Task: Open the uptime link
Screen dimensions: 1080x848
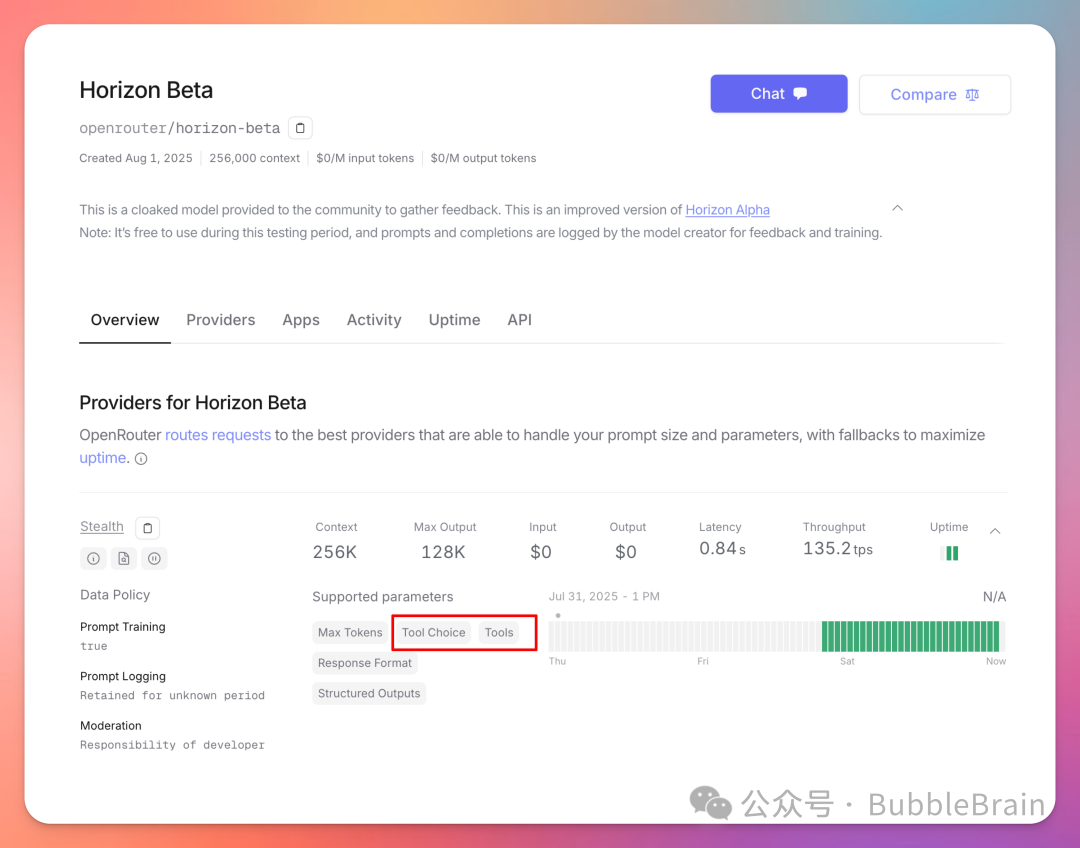Action: 103,458
